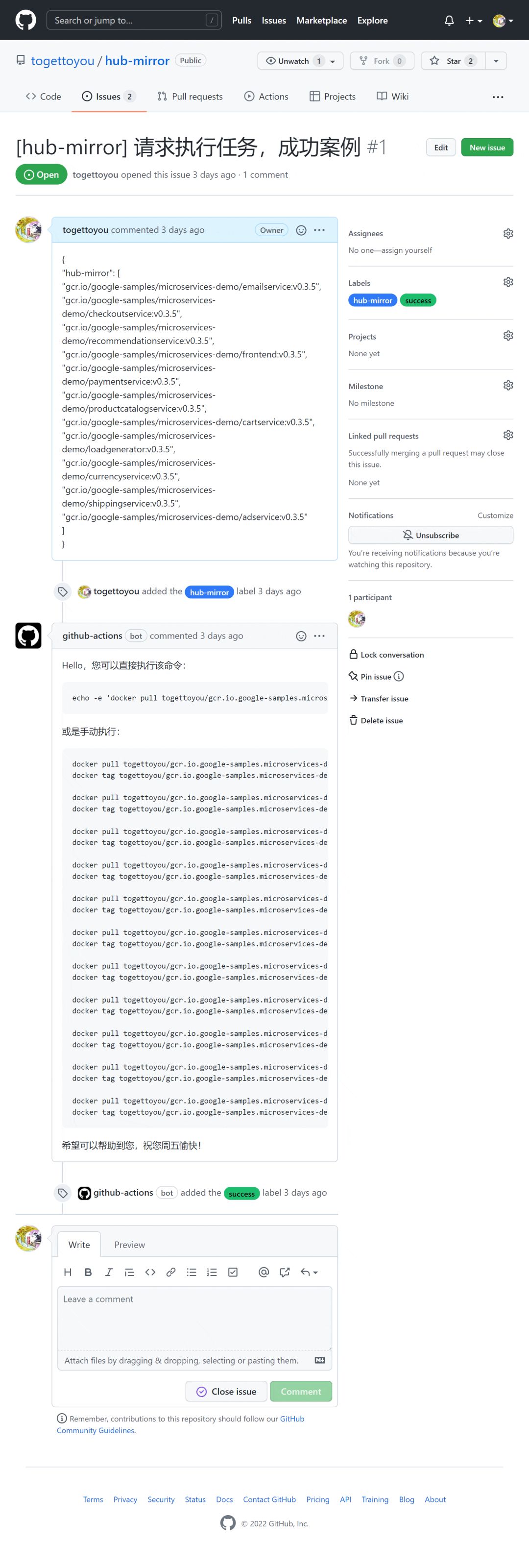Add a task list in the comment toolbar

(233, 1272)
